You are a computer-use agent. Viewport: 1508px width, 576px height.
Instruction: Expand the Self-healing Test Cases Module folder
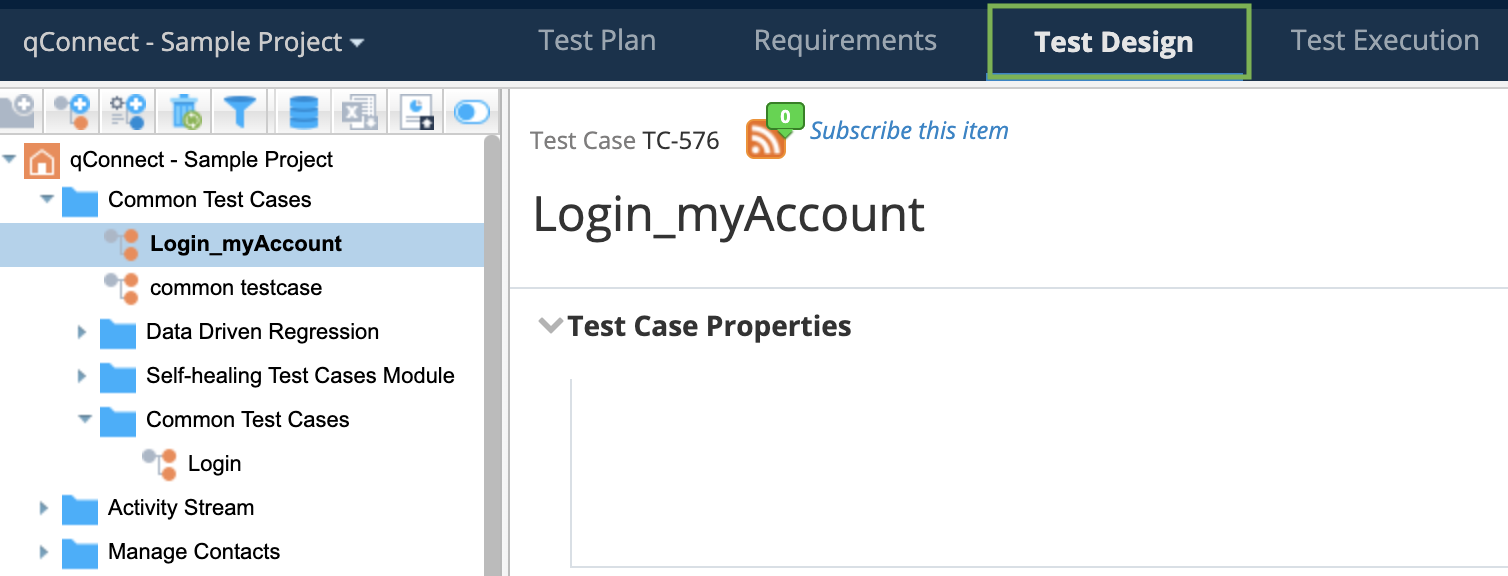[83, 376]
